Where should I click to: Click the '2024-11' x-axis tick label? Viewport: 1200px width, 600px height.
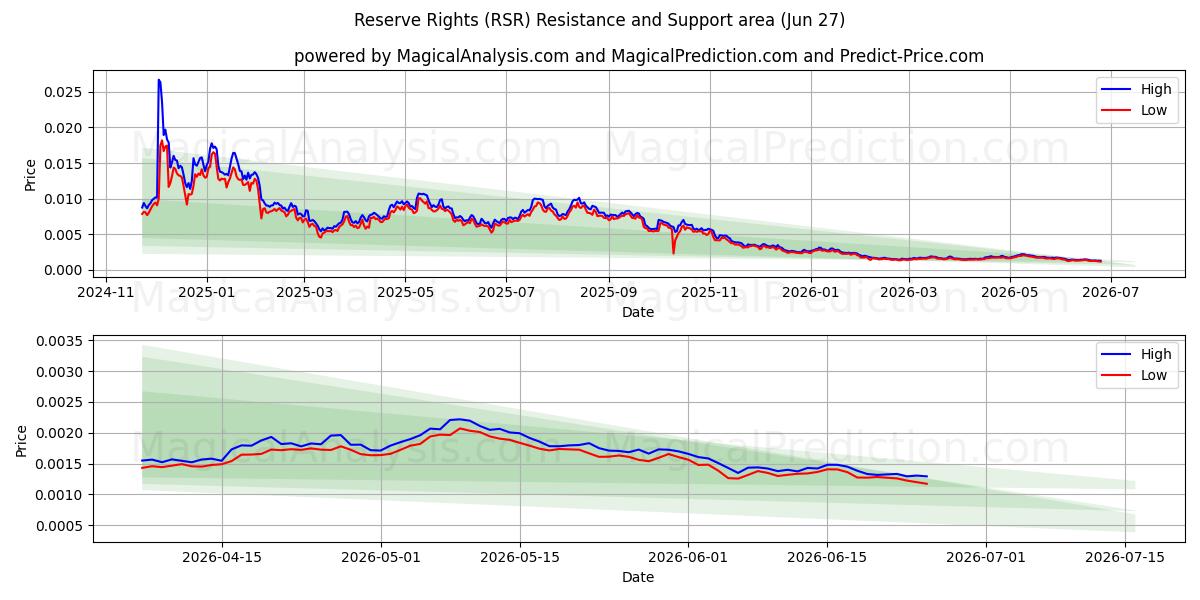tap(106, 292)
